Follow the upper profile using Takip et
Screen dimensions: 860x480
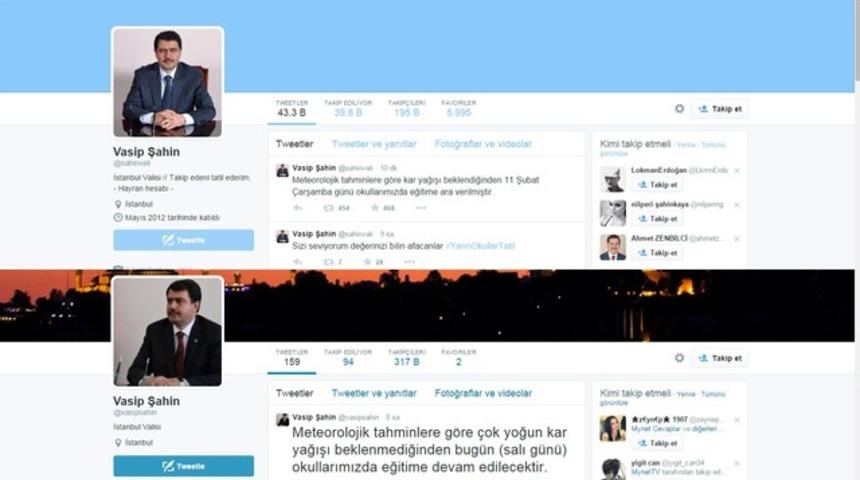point(719,108)
